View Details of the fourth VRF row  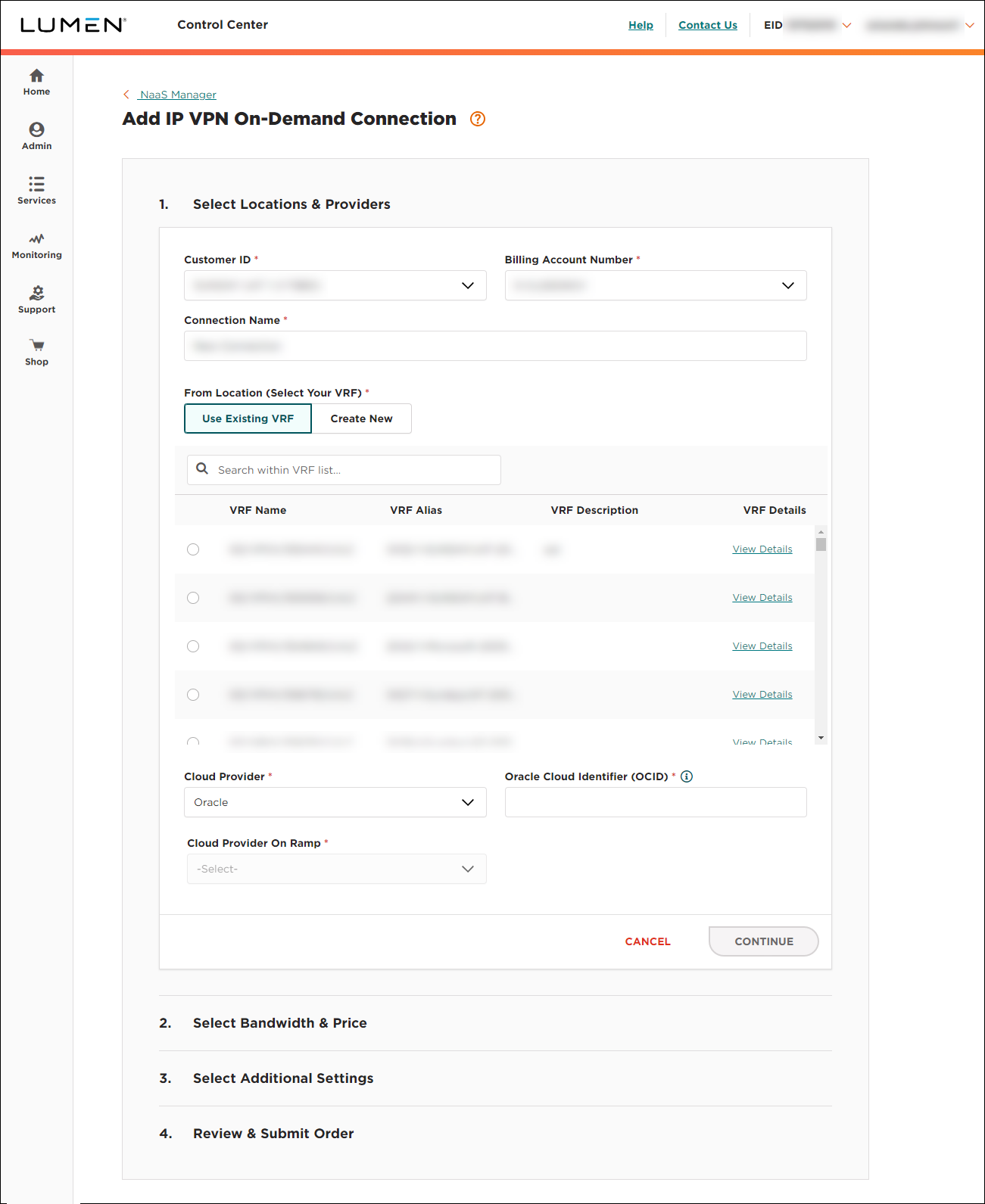click(762, 695)
